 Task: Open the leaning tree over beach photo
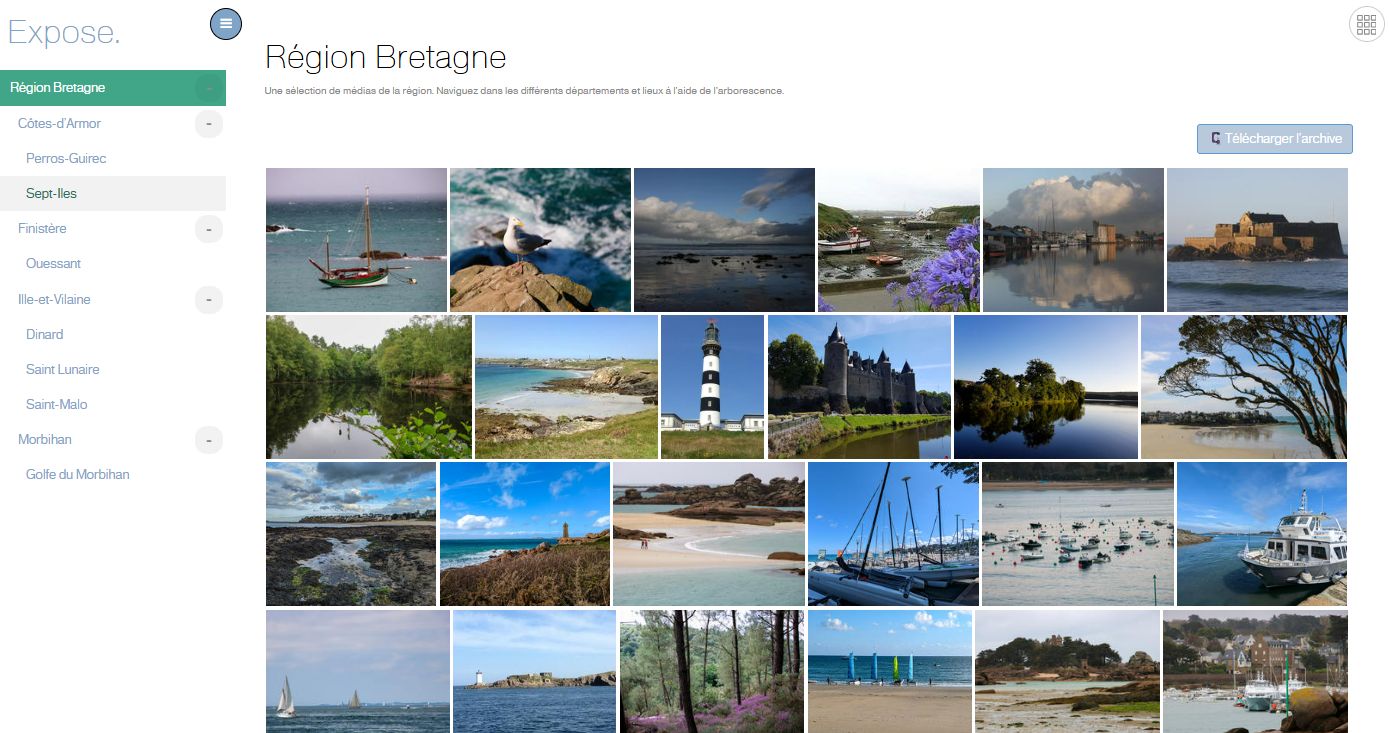point(1244,387)
